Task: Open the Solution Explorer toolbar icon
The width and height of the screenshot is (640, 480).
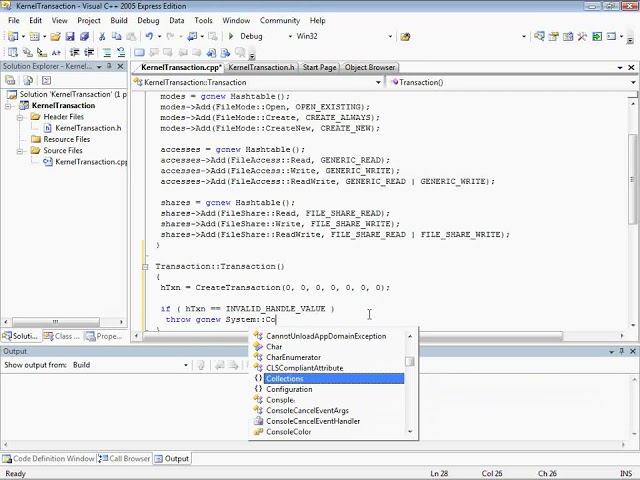Action: [x=539, y=36]
